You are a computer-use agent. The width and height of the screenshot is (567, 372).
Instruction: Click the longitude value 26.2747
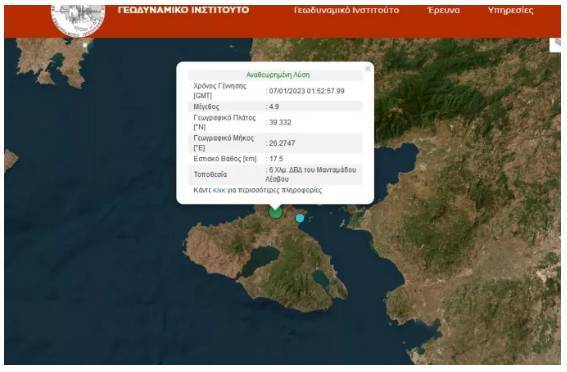click(x=282, y=143)
